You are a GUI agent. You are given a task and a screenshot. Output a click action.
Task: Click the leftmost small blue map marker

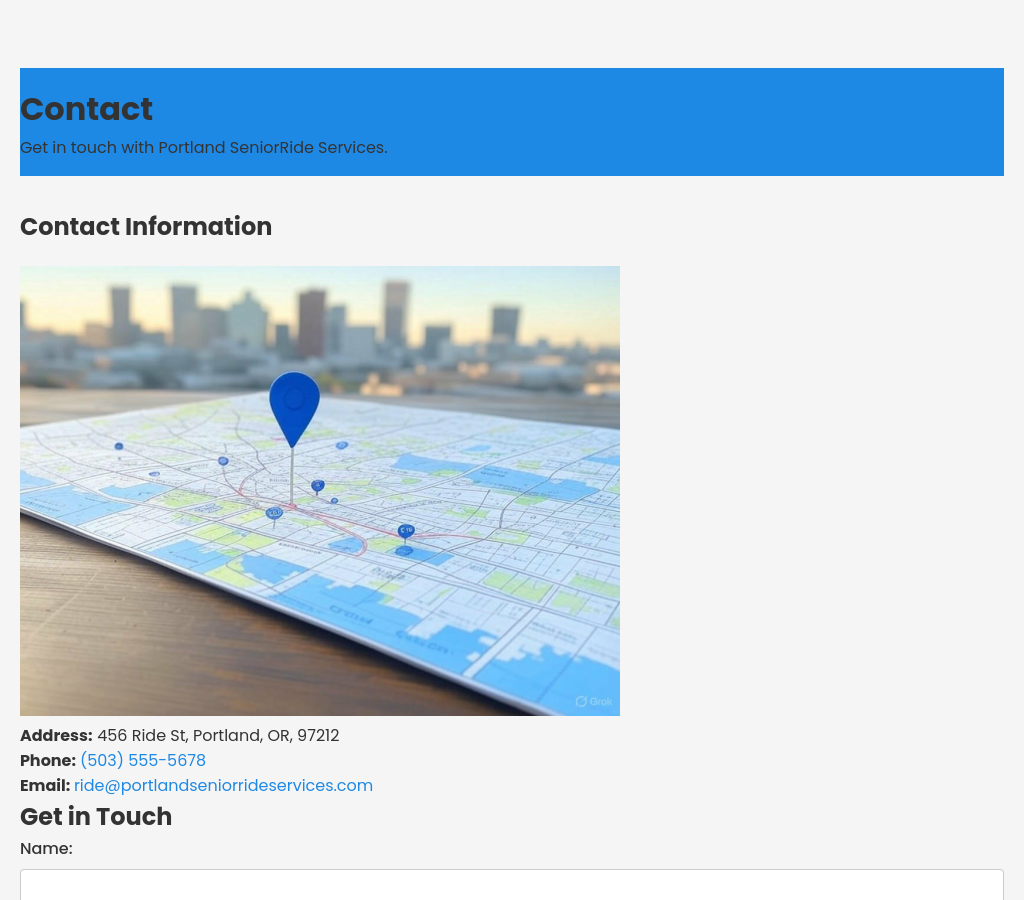[119, 446]
